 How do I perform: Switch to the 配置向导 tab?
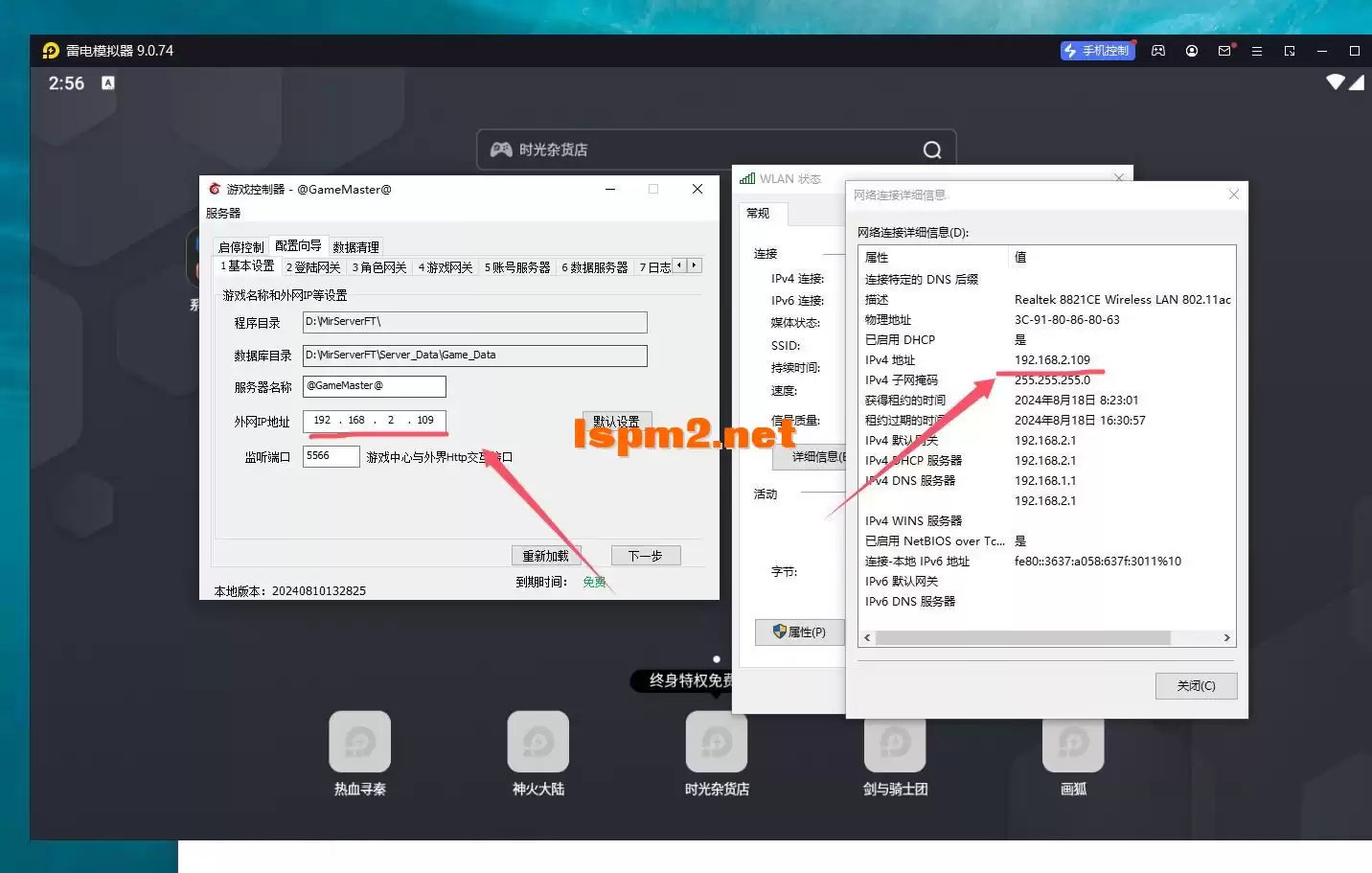click(298, 245)
